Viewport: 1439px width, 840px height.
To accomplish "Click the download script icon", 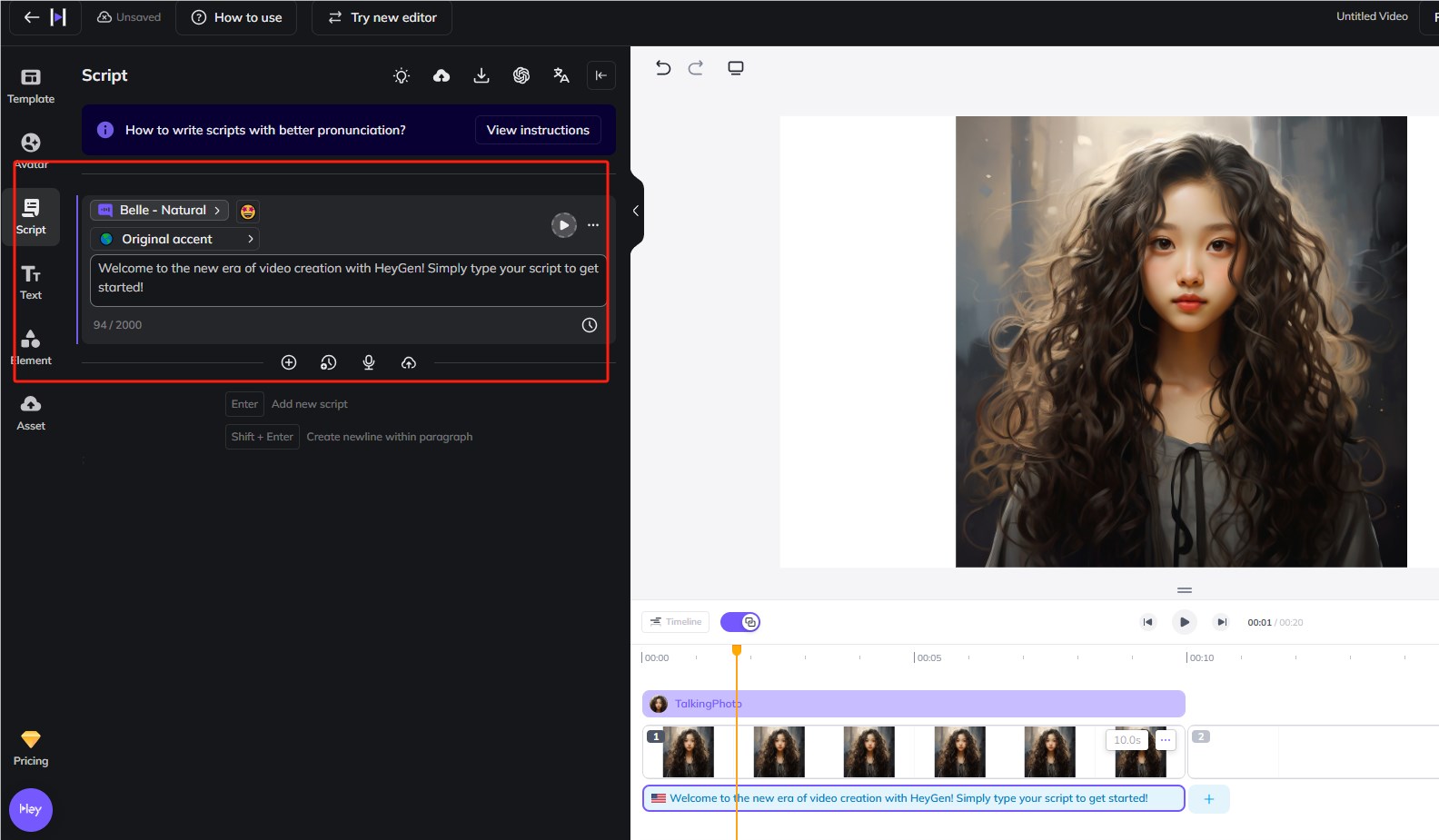I will pos(481,75).
